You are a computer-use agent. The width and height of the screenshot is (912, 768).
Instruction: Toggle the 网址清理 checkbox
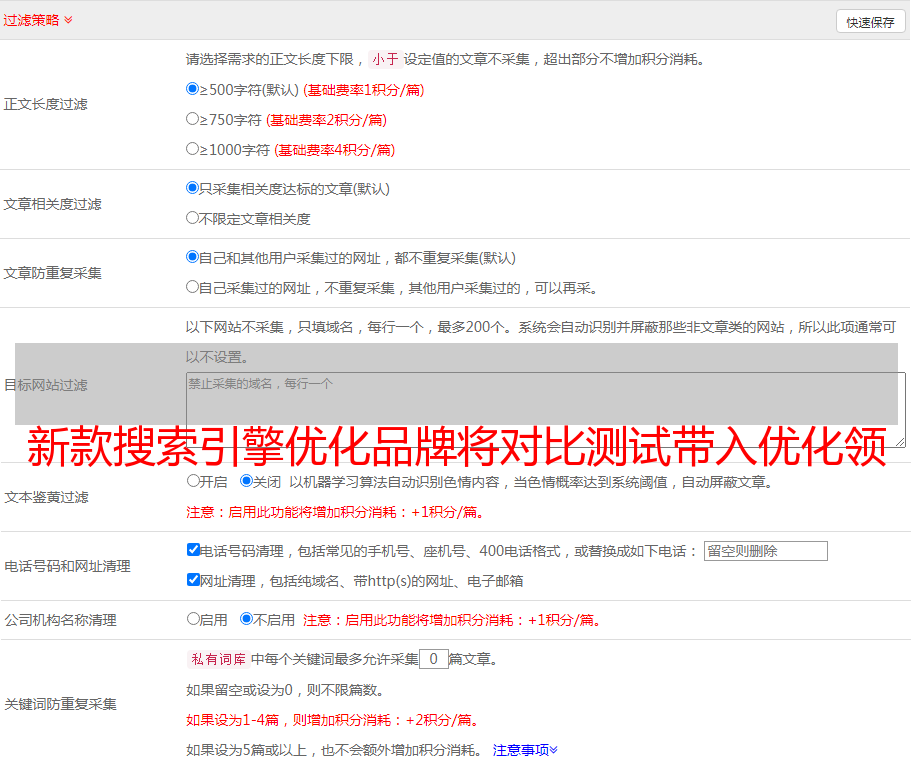[193, 580]
